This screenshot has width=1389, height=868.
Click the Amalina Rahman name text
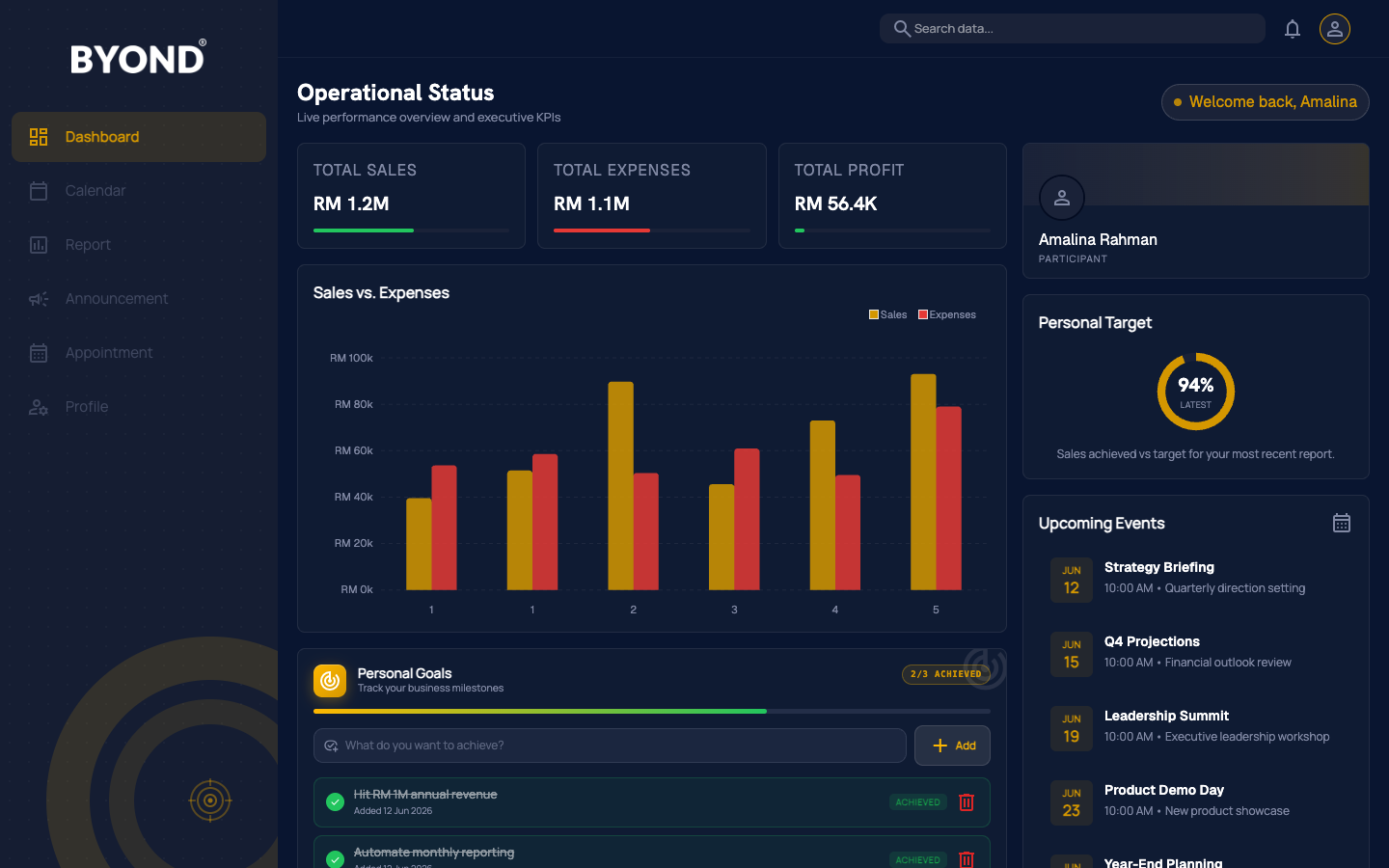click(x=1098, y=239)
